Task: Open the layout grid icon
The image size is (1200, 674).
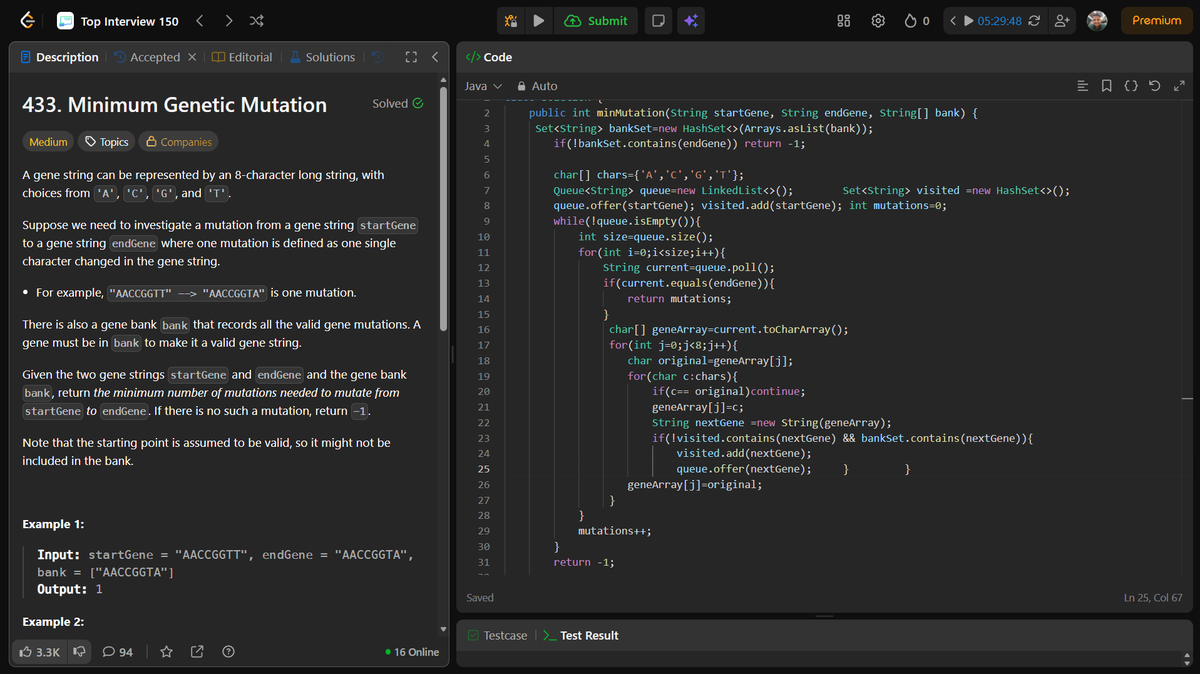Action: tap(843, 20)
